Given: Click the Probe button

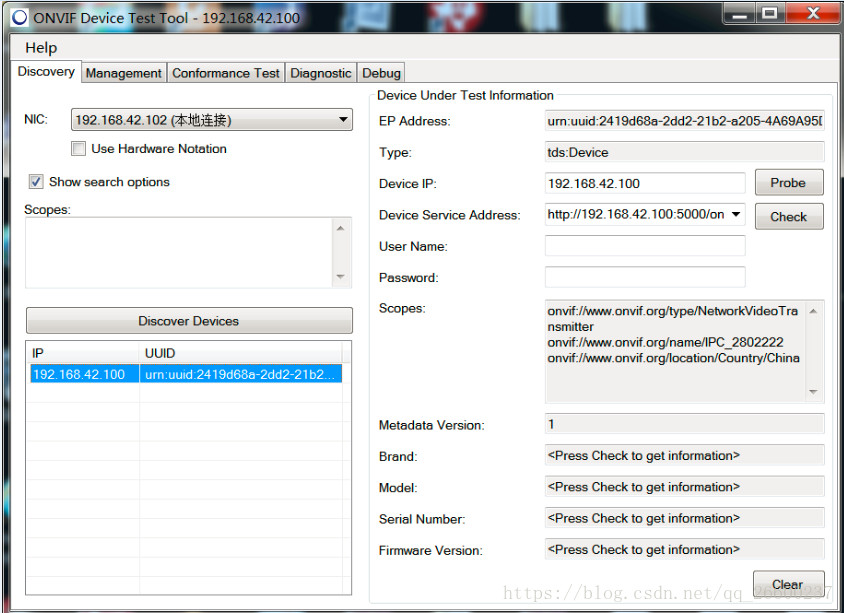Looking at the screenshot, I should (789, 183).
